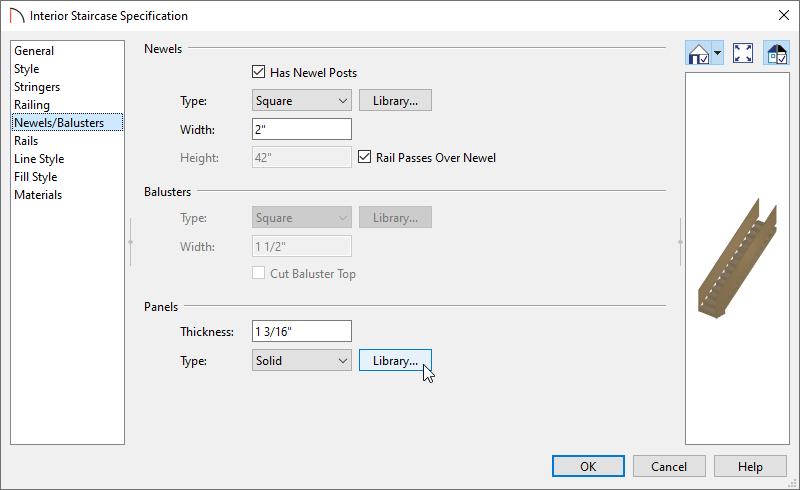This screenshot has width=800, height=490.
Task: Switch to the Railing category
Action: tap(32, 105)
